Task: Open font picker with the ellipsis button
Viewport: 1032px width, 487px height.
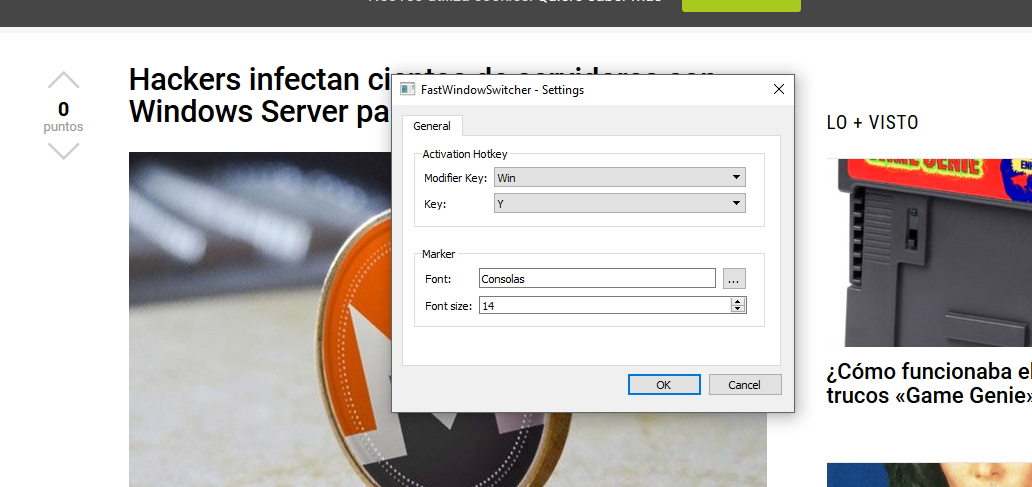Action: click(735, 278)
